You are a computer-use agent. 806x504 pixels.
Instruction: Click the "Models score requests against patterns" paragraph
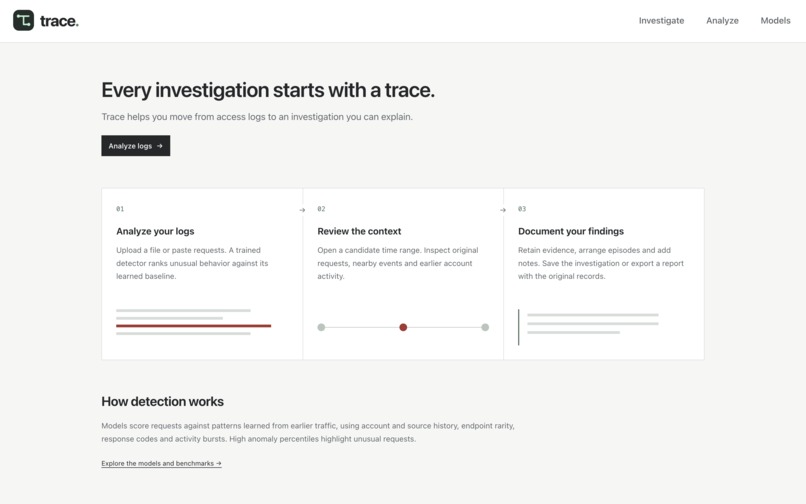click(x=308, y=432)
